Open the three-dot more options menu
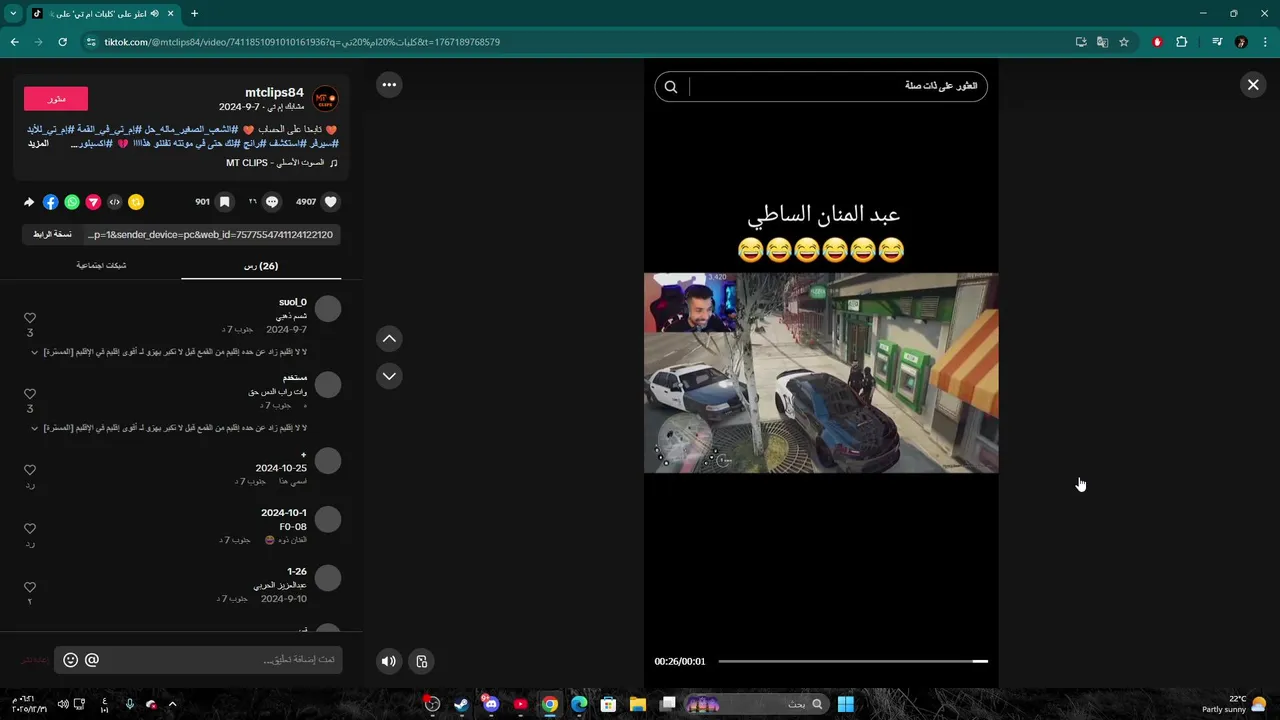The height and width of the screenshot is (720, 1280). click(389, 85)
